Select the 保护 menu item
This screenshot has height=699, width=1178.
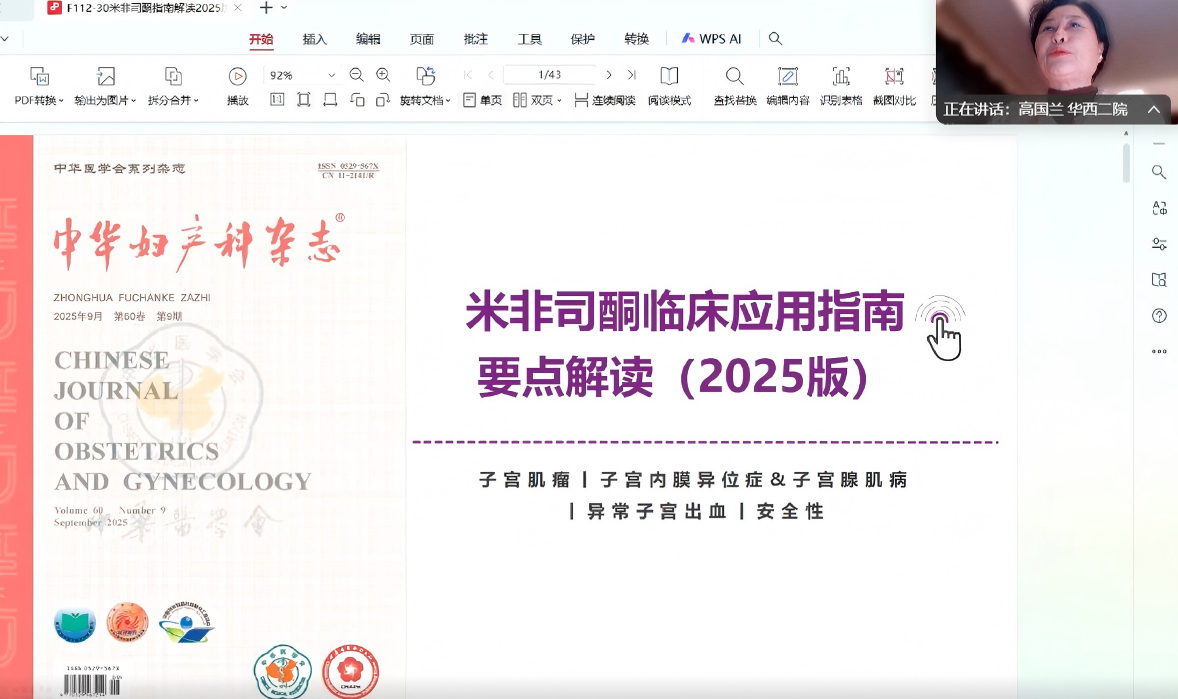point(582,39)
